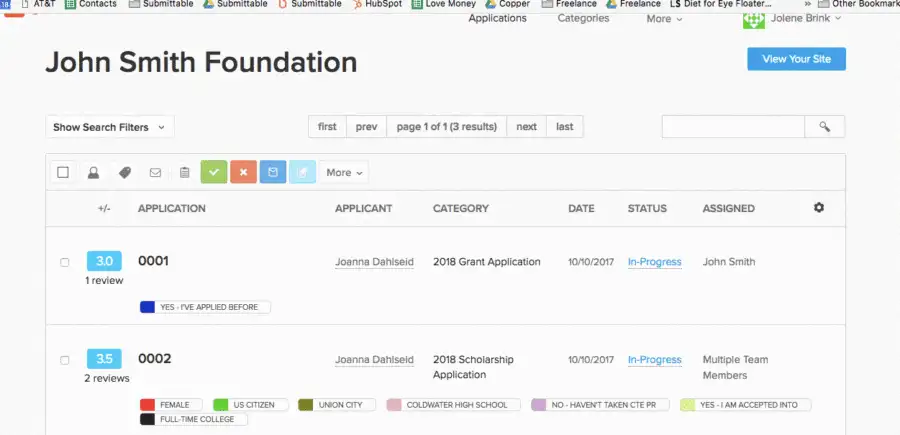The image size is (900, 435).
Task: Go to last page of results
Action: coord(565,127)
